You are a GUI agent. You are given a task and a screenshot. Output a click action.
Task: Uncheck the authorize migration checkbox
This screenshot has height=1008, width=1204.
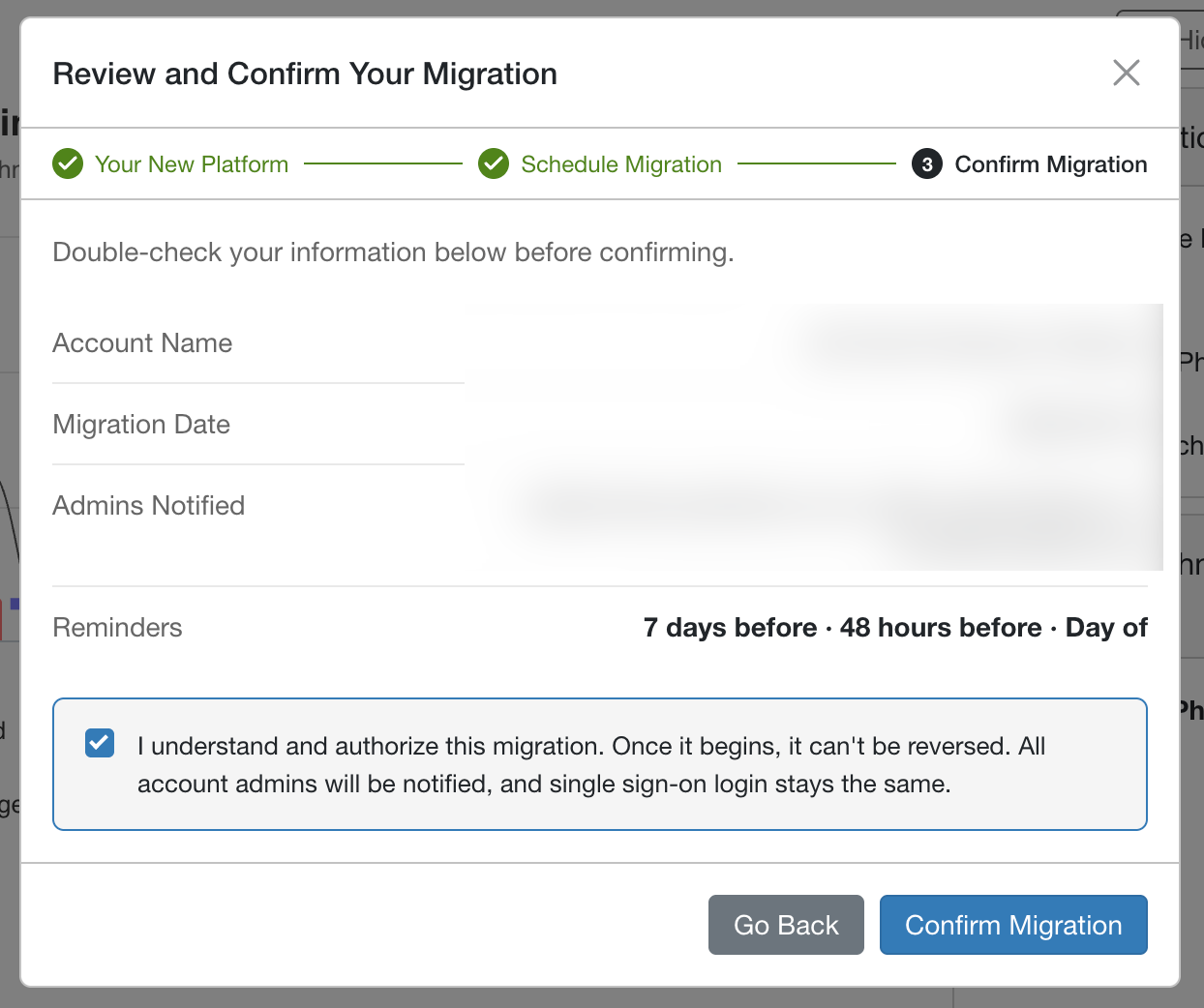click(x=100, y=743)
